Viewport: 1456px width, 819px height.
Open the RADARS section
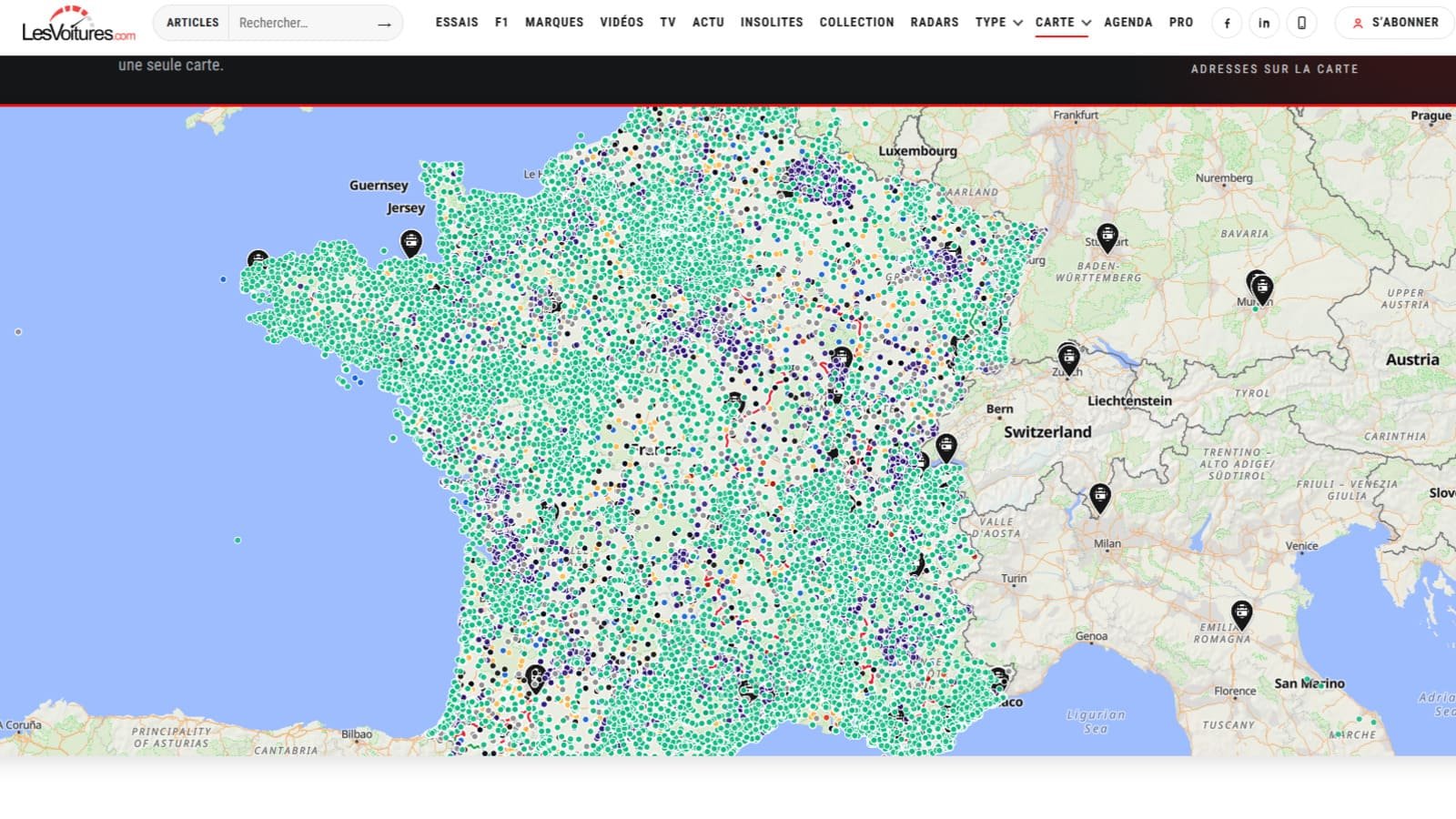click(x=935, y=22)
